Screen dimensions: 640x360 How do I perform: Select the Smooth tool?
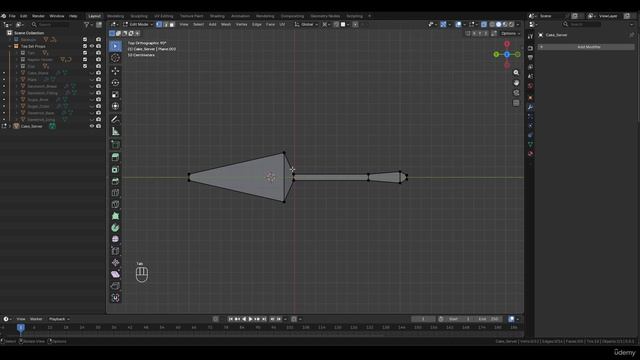[x=115, y=239]
